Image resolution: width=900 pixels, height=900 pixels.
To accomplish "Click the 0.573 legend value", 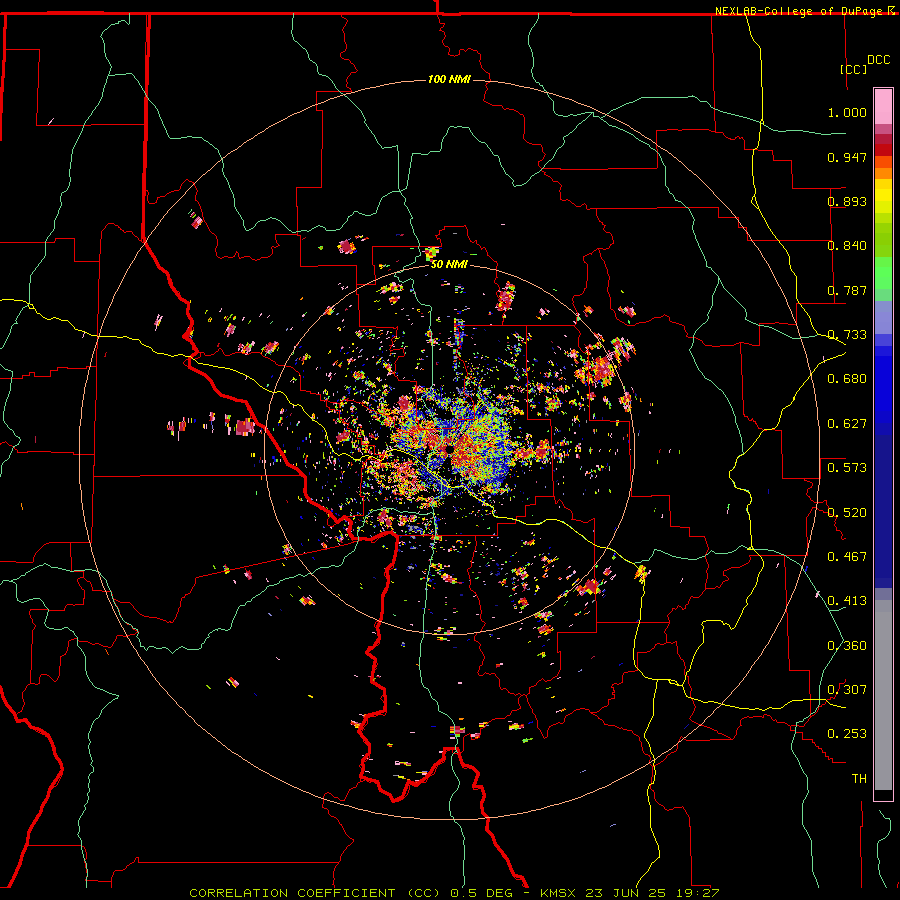I will (x=847, y=468).
